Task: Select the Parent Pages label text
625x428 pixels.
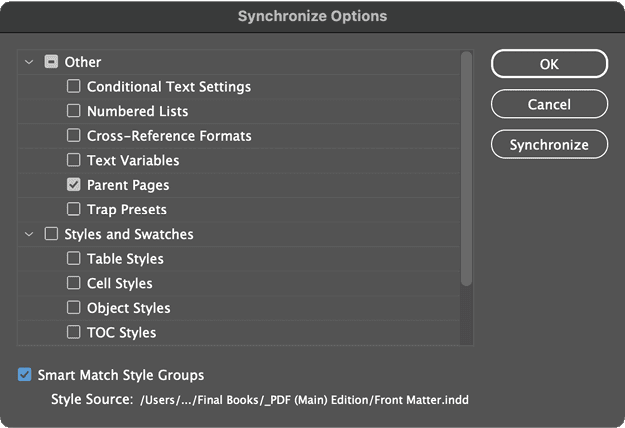Action: coord(128,185)
